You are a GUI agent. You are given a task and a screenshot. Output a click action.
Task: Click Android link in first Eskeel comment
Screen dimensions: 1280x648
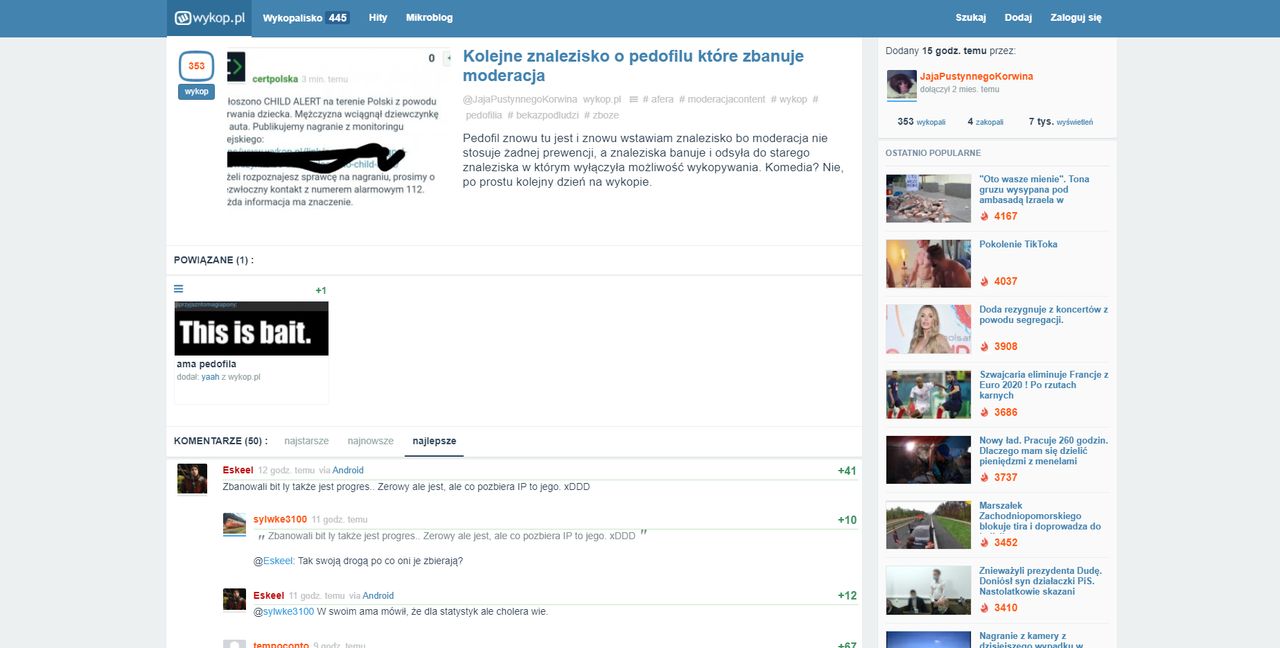pyautogui.click(x=348, y=470)
